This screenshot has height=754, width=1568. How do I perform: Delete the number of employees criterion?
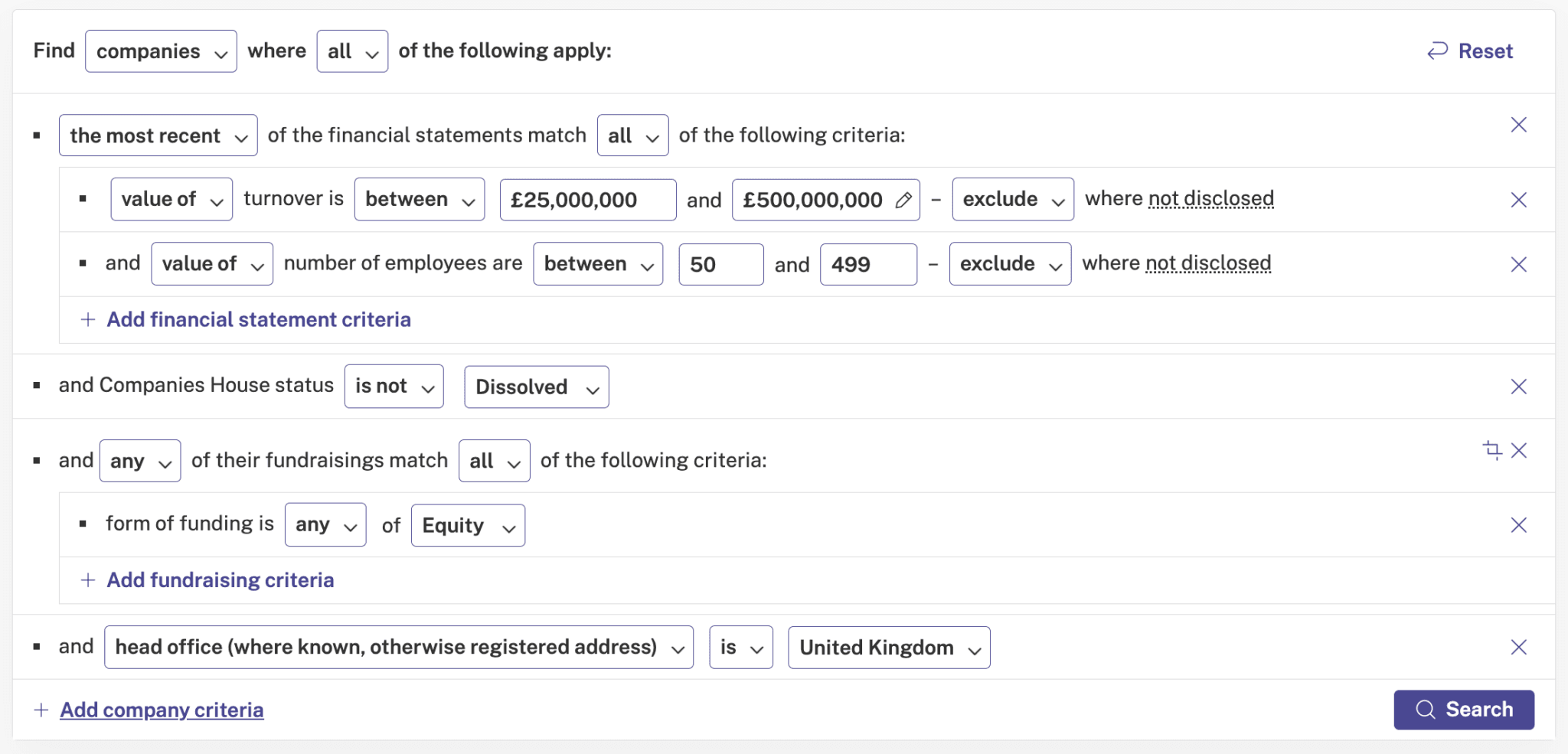1519,264
